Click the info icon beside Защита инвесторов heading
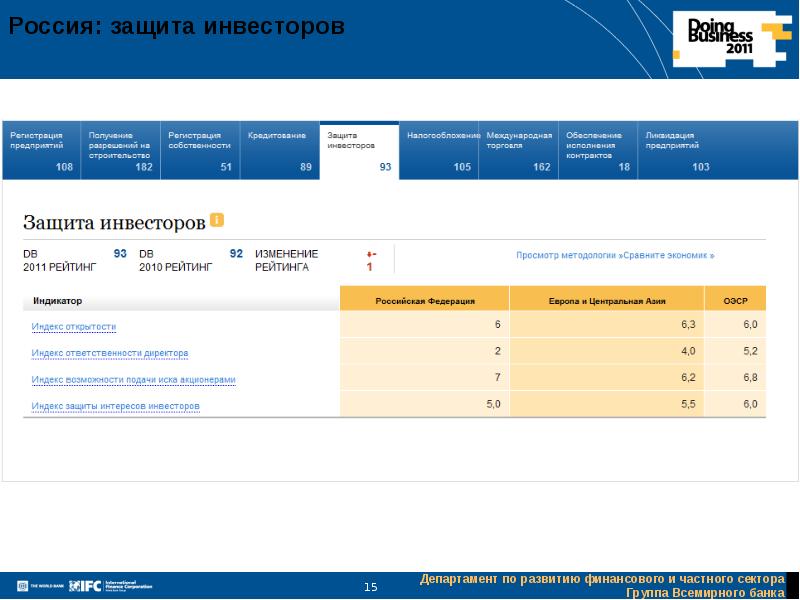Screen dimensions: 800x600 [217, 220]
